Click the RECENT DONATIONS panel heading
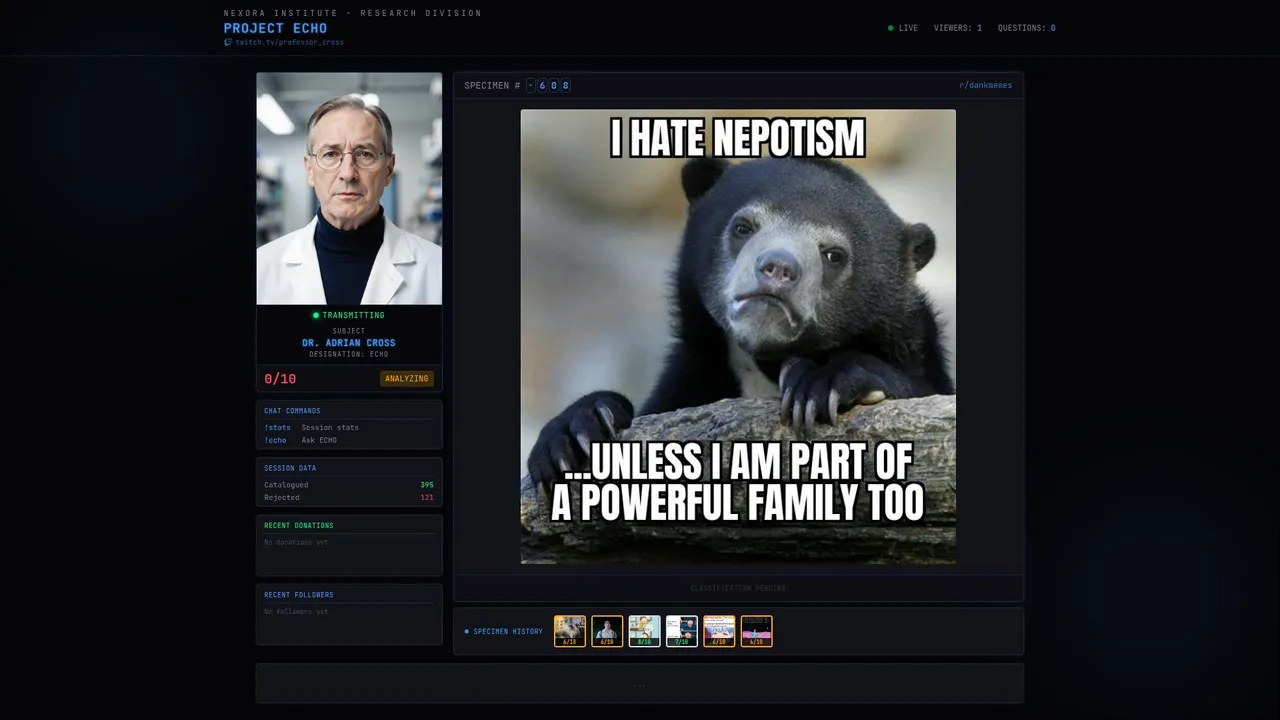Viewport: 1280px width, 720px height. pos(299,525)
